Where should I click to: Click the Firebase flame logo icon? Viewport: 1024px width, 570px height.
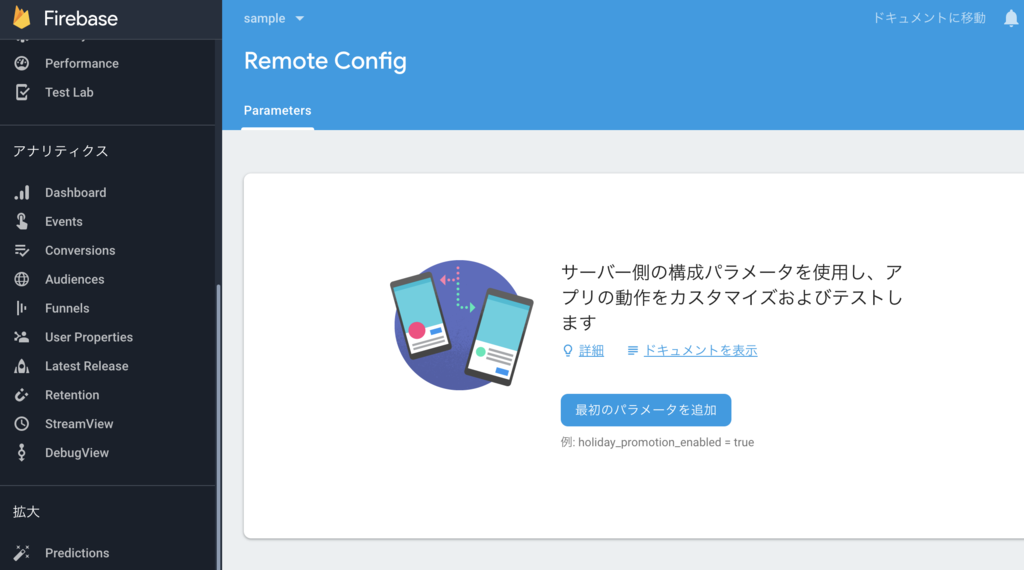(x=22, y=18)
